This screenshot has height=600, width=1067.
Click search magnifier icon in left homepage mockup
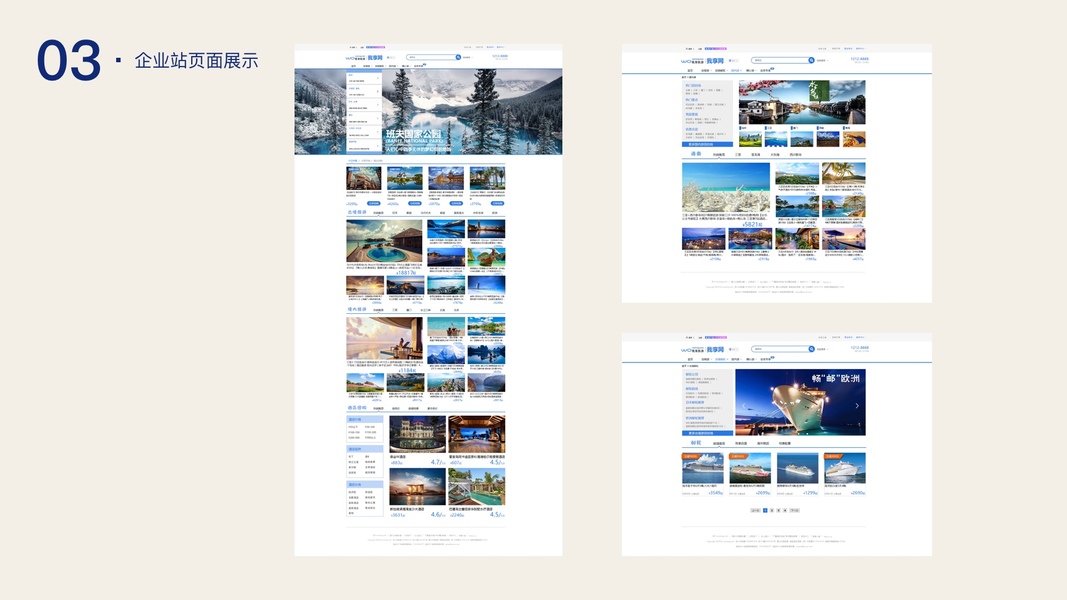tap(458, 57)
